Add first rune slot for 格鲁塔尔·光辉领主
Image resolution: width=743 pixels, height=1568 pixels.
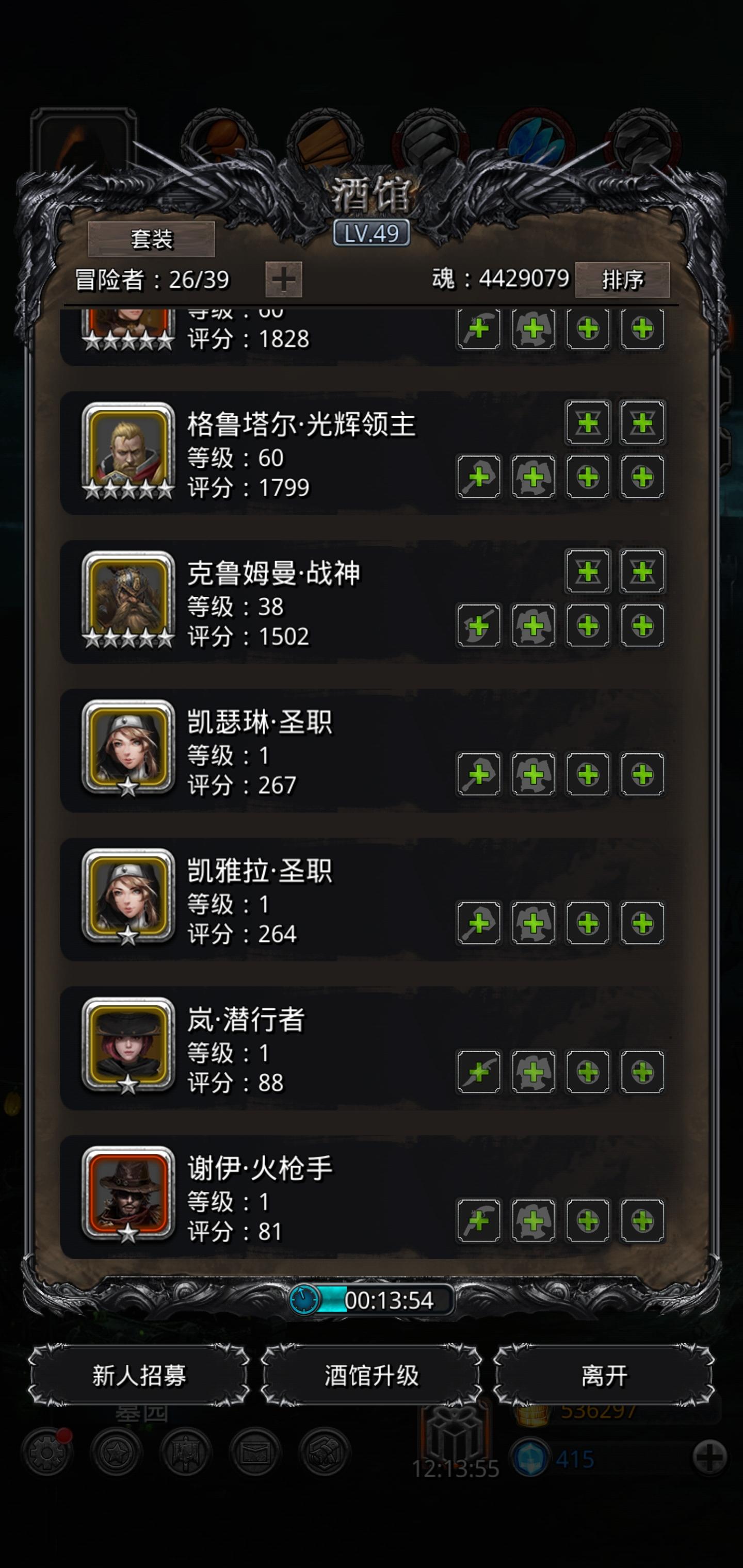588,422
